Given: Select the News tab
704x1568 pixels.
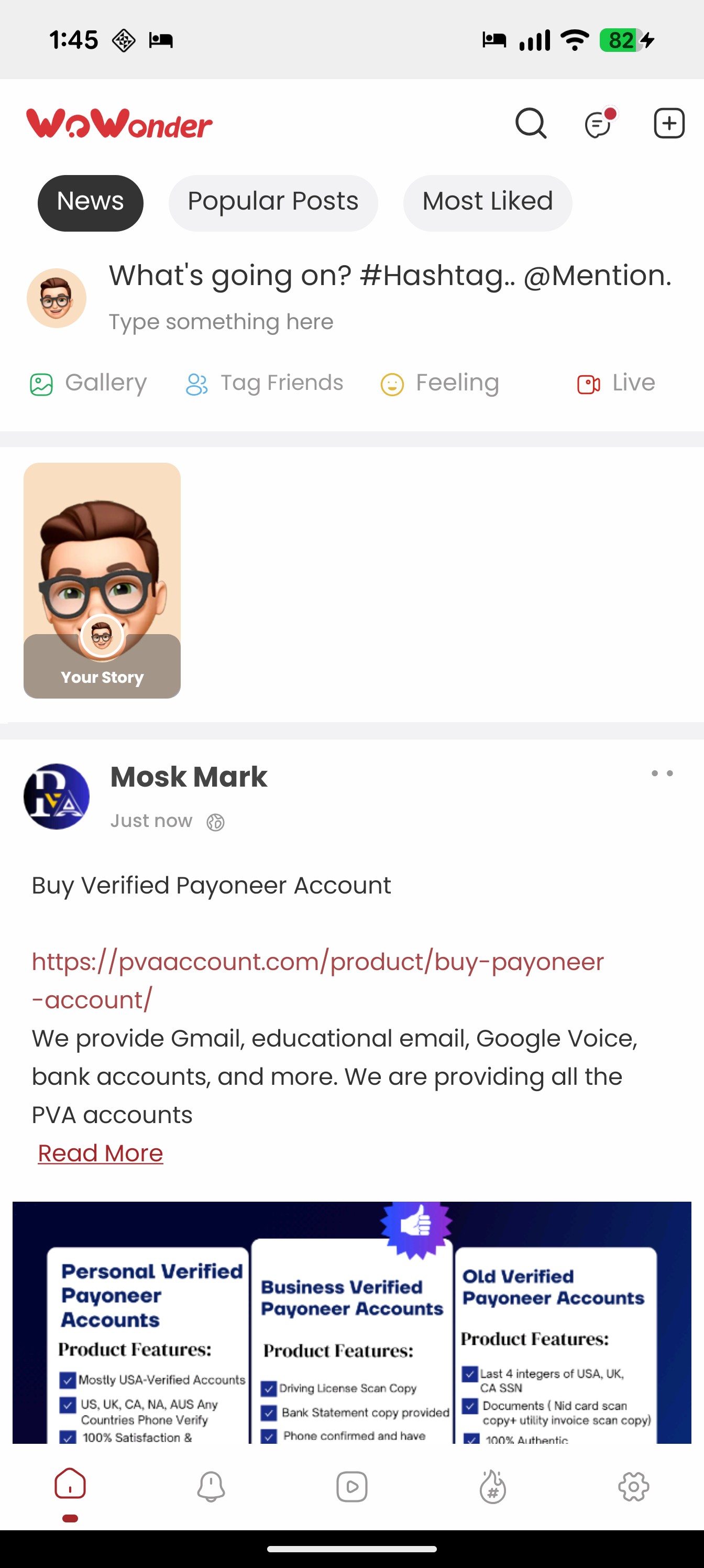Looking at the screenshot, I should coord(90,202).
